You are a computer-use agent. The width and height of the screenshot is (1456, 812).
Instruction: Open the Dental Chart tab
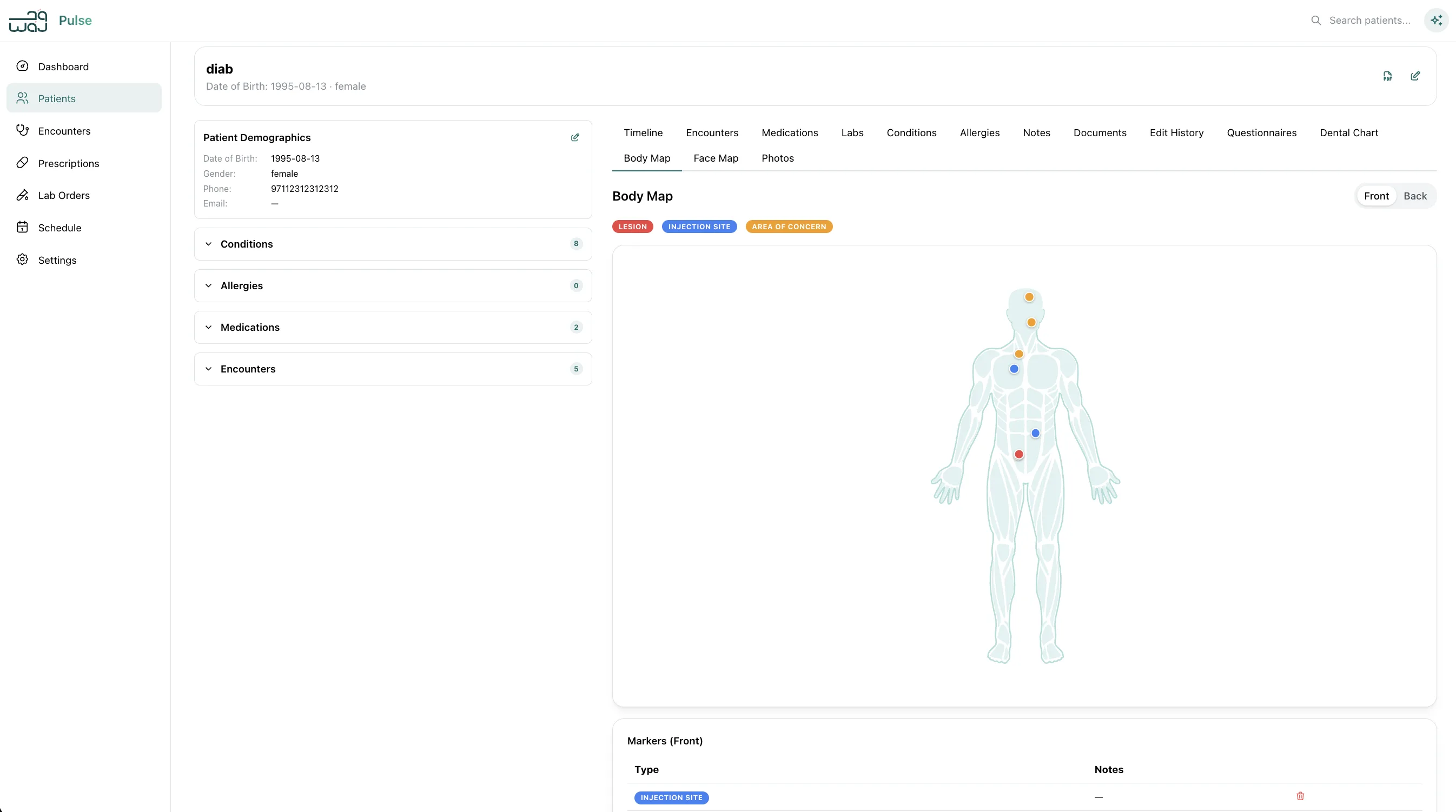coord(1348,133)
